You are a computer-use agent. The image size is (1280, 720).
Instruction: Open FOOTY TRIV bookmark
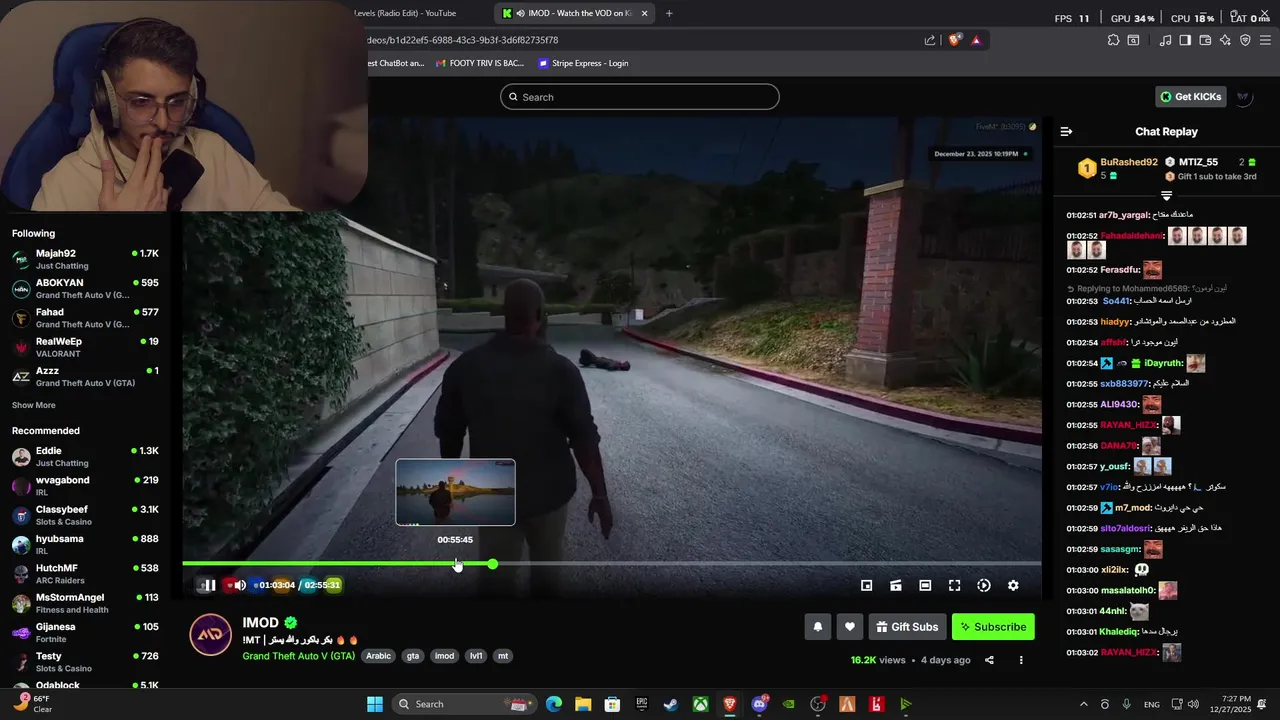480,63
